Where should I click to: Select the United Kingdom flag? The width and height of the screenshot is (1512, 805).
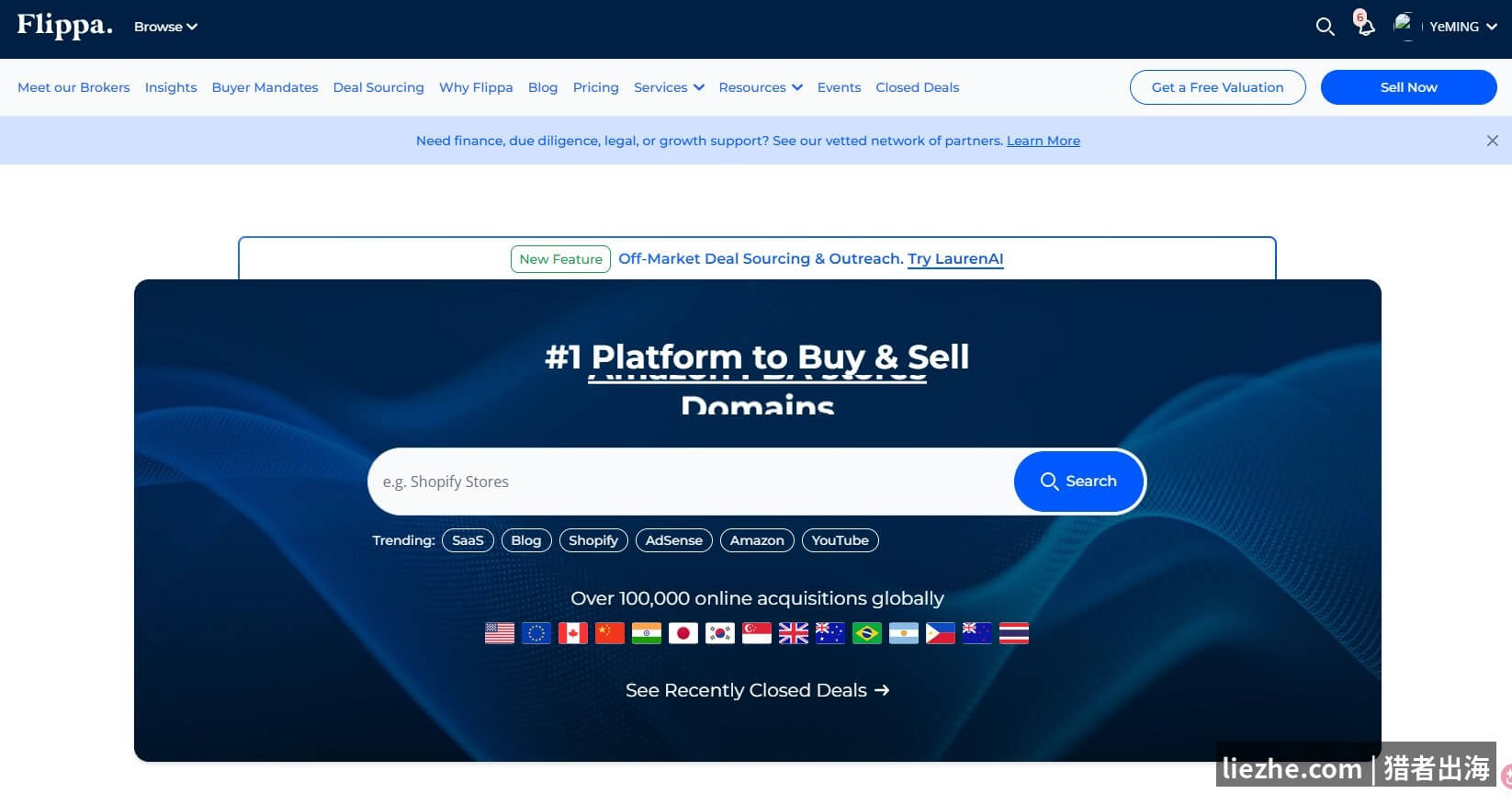(794, 633)
